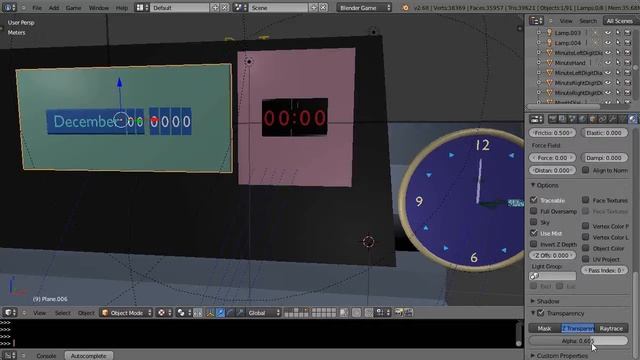Image resolution: width=640 pixels, height=360 pixels.
Task: Delete the Default screen layout
Action: click(x=224, y=7)
